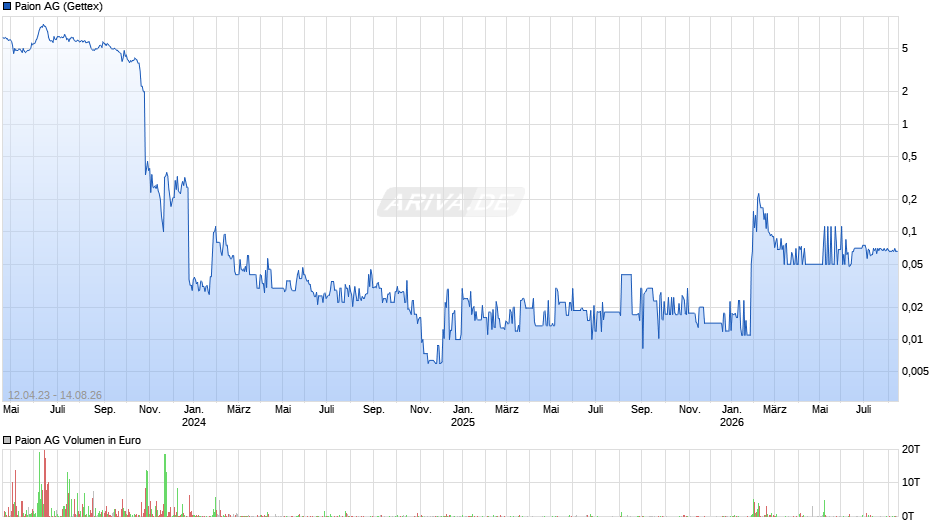Click price axis value '0,05'
The image size is (940, 526).
tap(912, 264)
